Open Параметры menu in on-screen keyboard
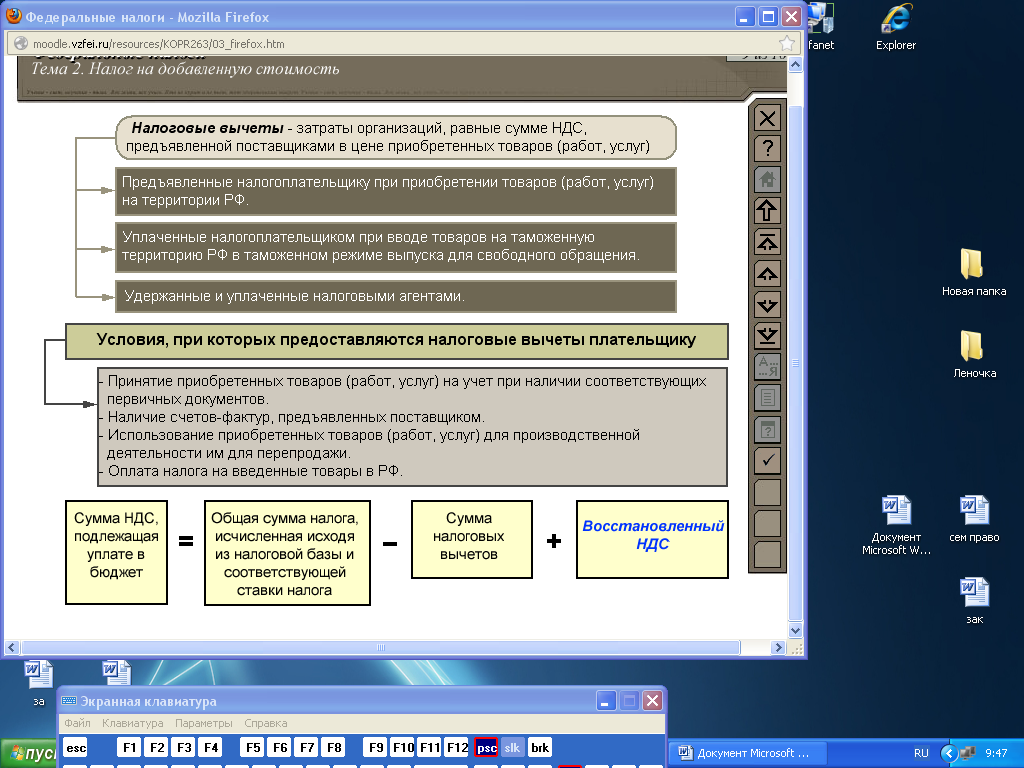The image size is (1024, 768). point(204,723)
